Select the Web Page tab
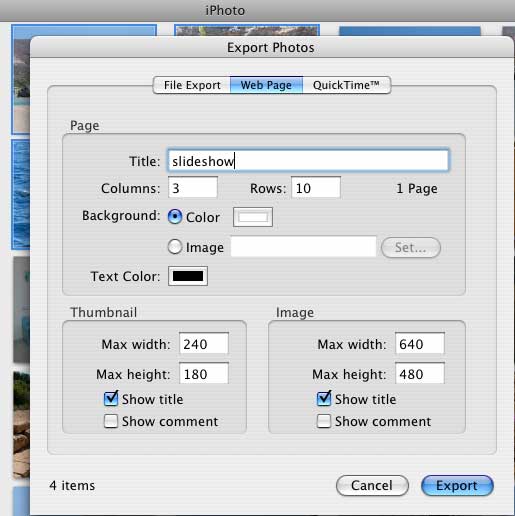Screen dimensions: 515x516 point(266,85)
